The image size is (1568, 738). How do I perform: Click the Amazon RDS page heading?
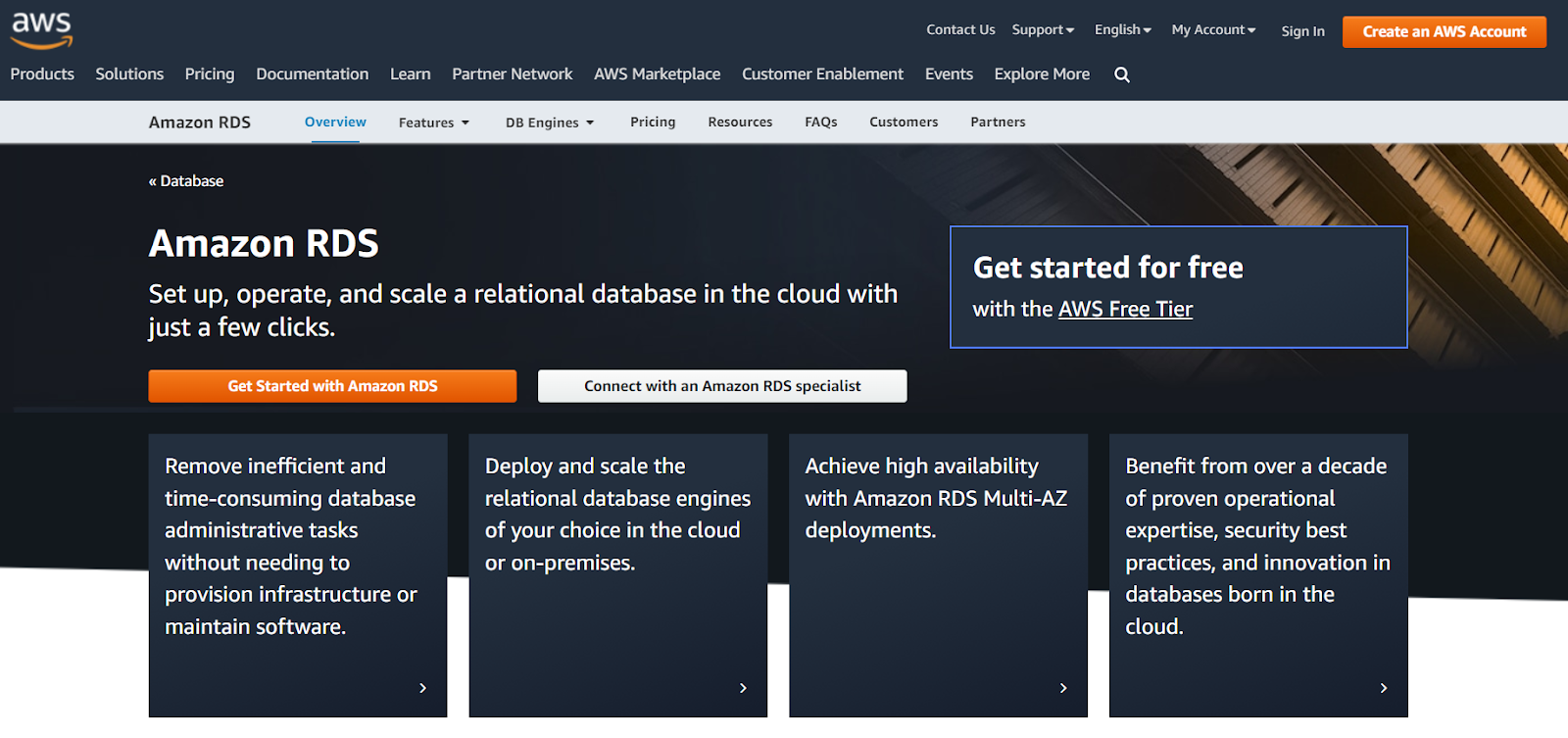(x=264, y=244)
